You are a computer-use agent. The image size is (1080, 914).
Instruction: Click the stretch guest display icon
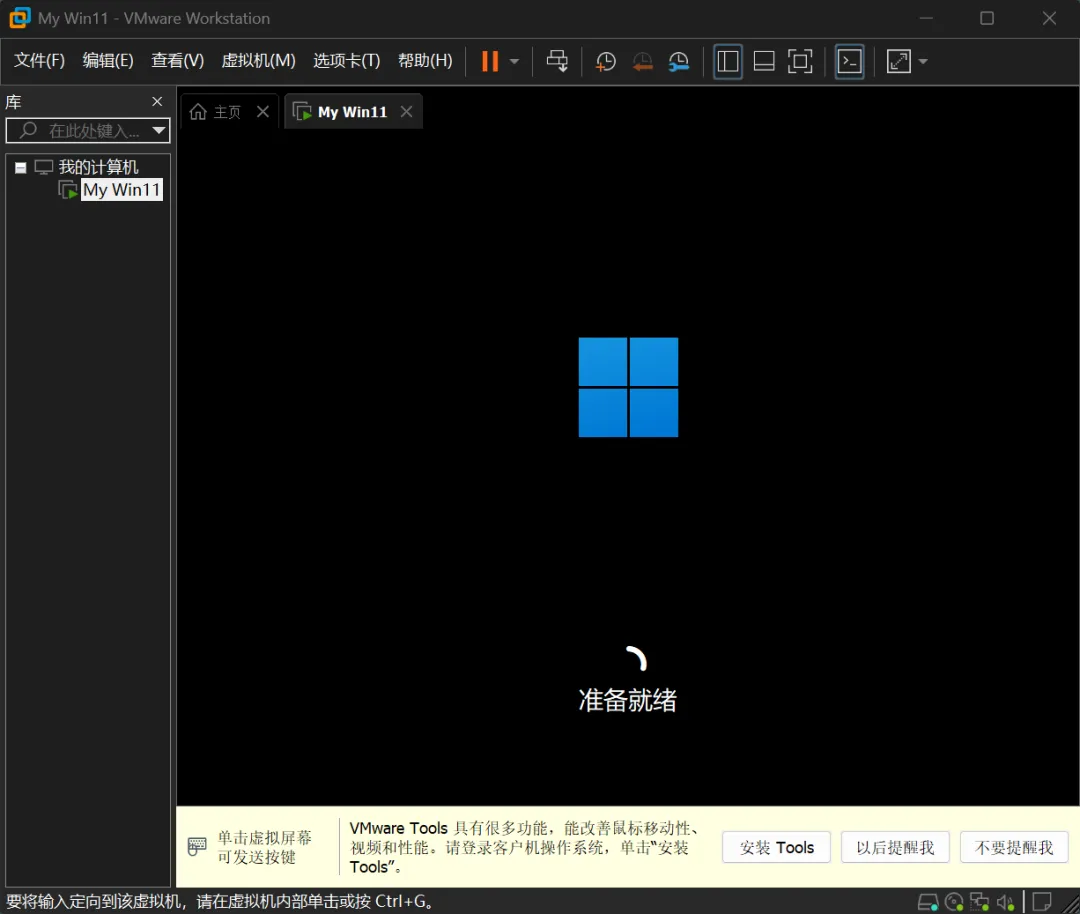click(x=899, y=61)
